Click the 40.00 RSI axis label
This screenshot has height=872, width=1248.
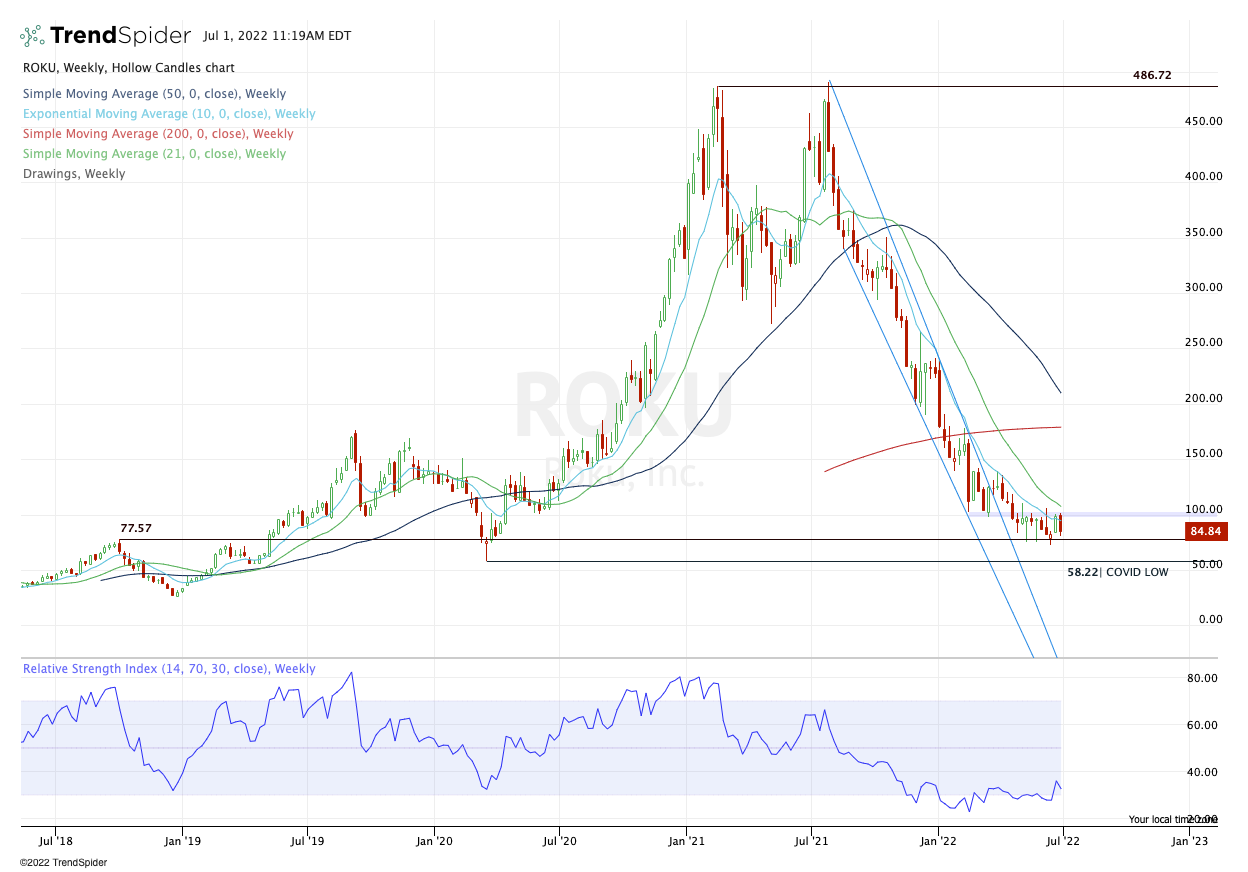tap(1203, 773)
